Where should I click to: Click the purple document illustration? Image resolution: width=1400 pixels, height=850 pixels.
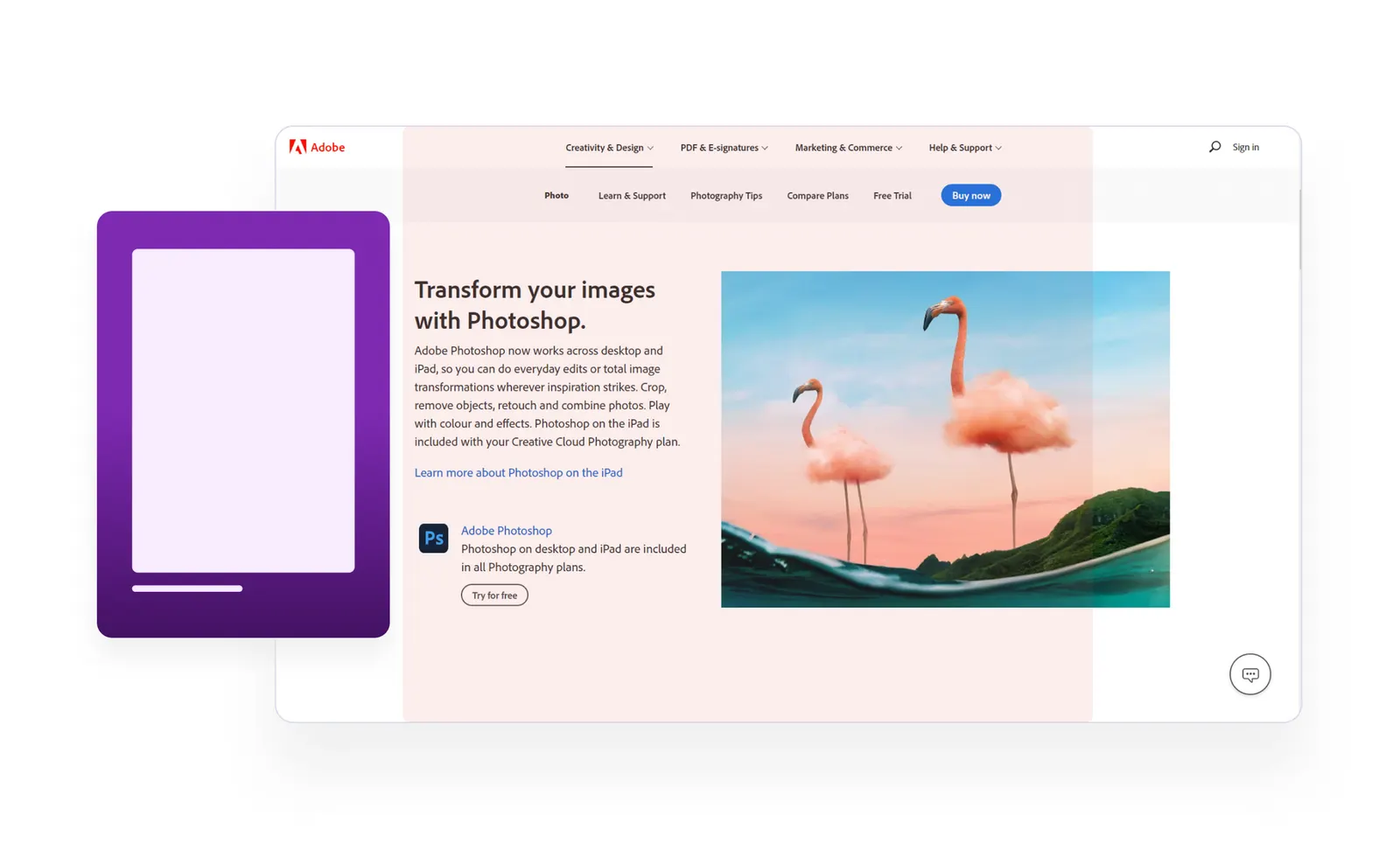[x=243, y=424]
